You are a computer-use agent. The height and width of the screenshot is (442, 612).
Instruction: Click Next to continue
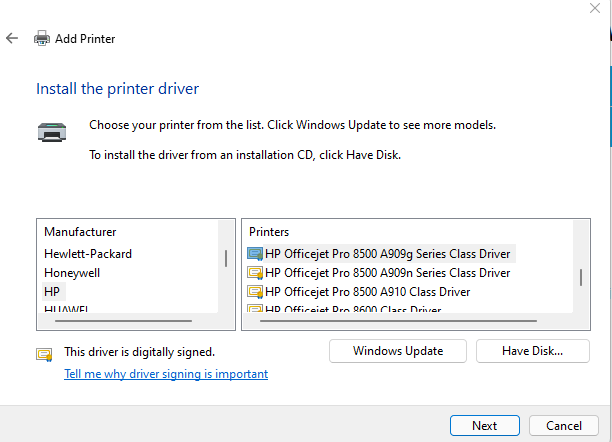(x=484, y=426)
